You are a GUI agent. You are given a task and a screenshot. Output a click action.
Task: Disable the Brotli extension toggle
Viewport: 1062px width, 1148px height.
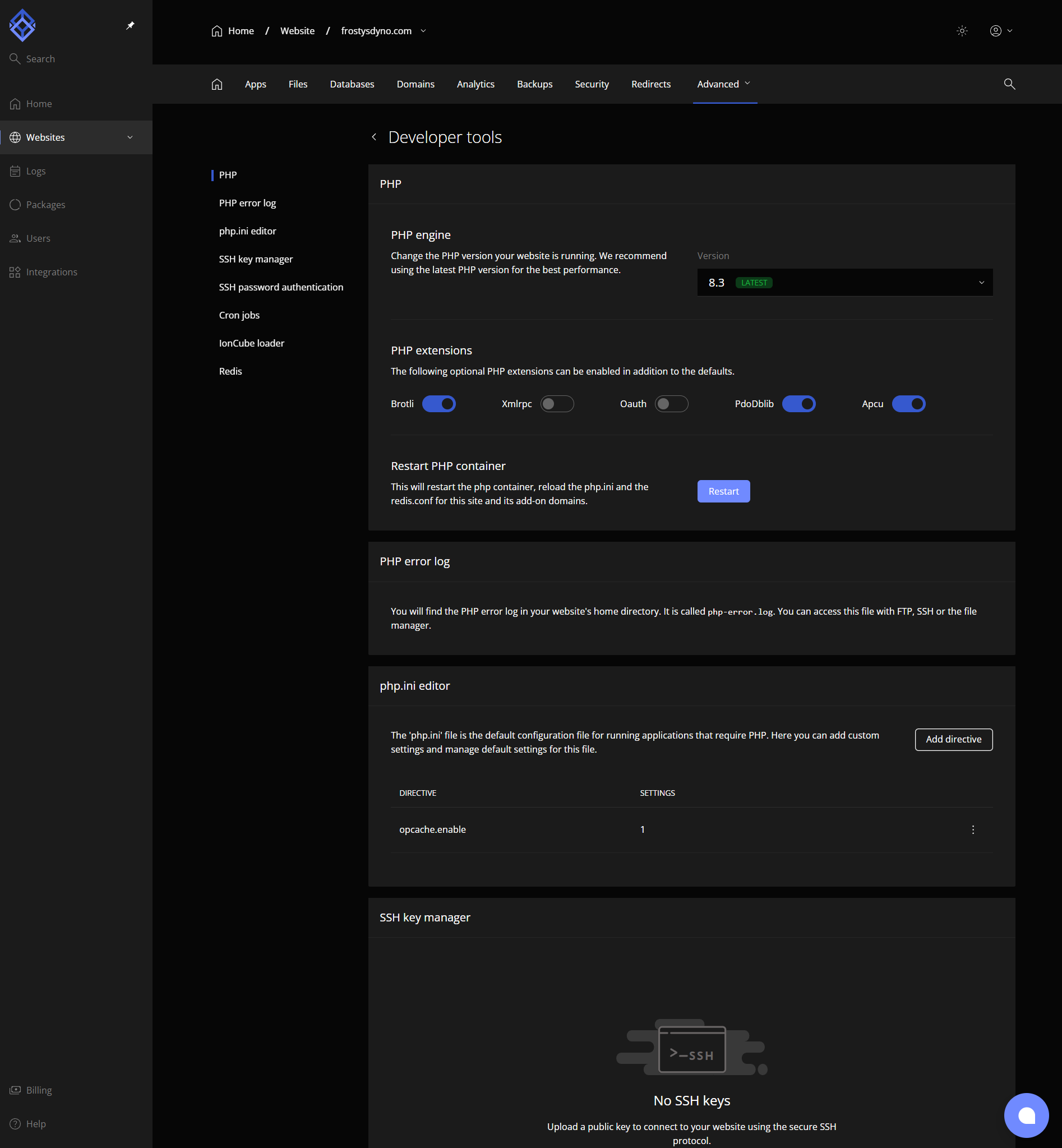point(439,404)
